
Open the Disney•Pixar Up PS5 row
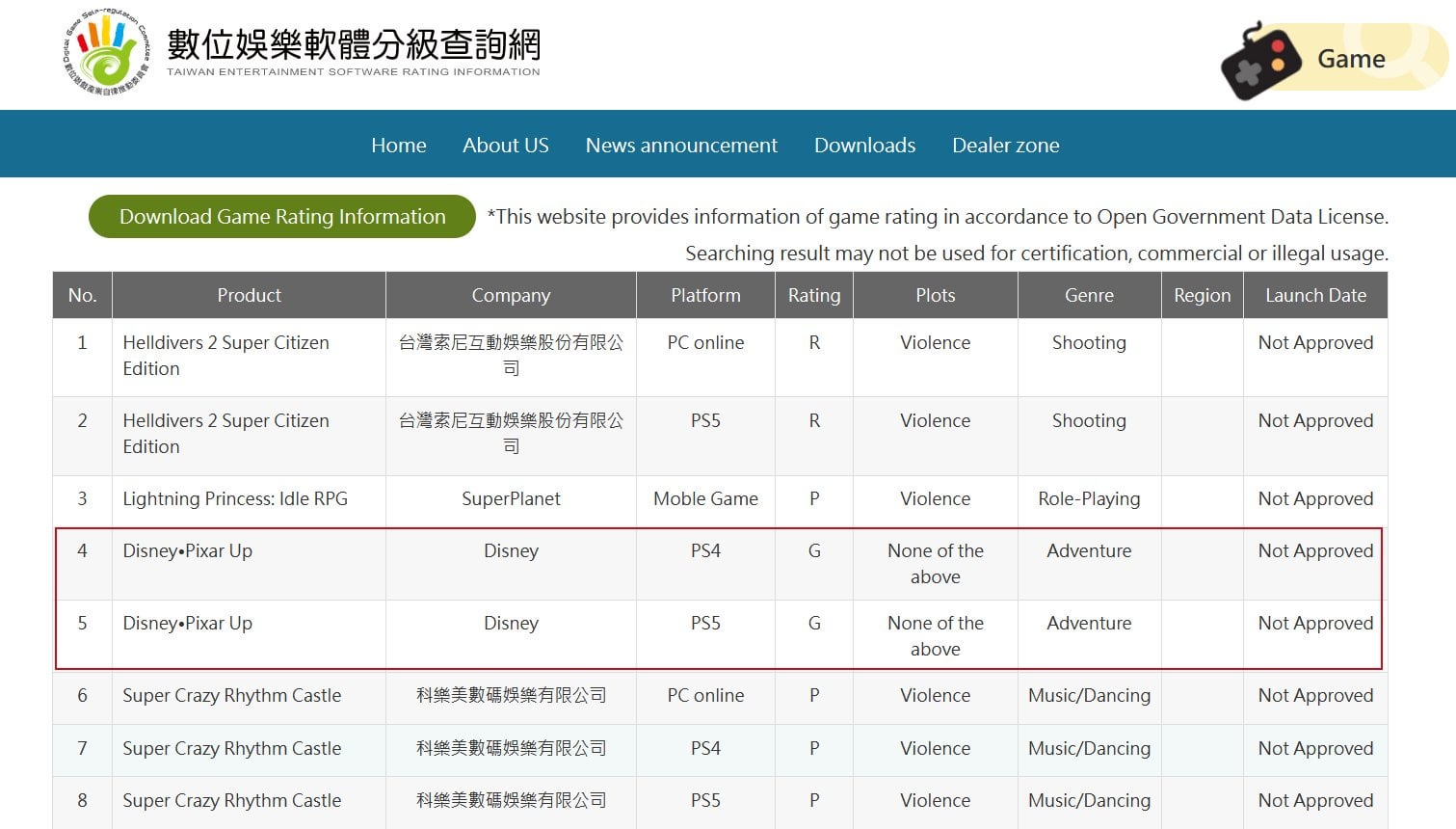pyautogui.click(x=188, y=624)
